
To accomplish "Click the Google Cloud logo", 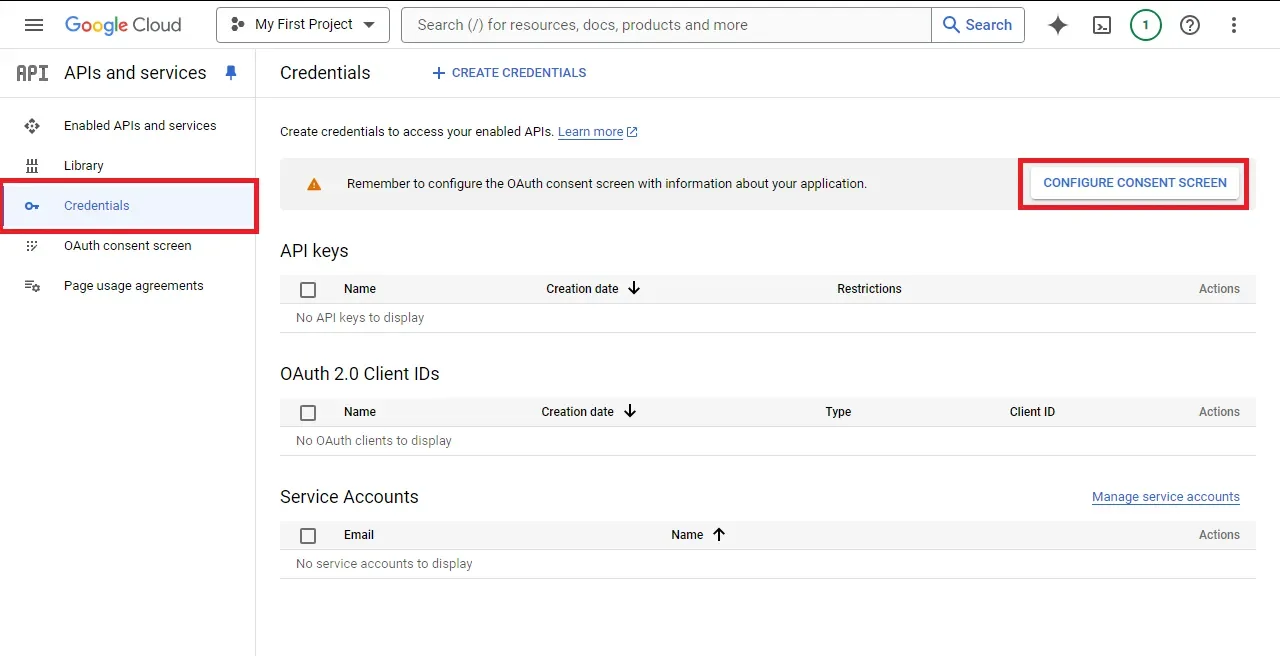I will click(123, 25).
